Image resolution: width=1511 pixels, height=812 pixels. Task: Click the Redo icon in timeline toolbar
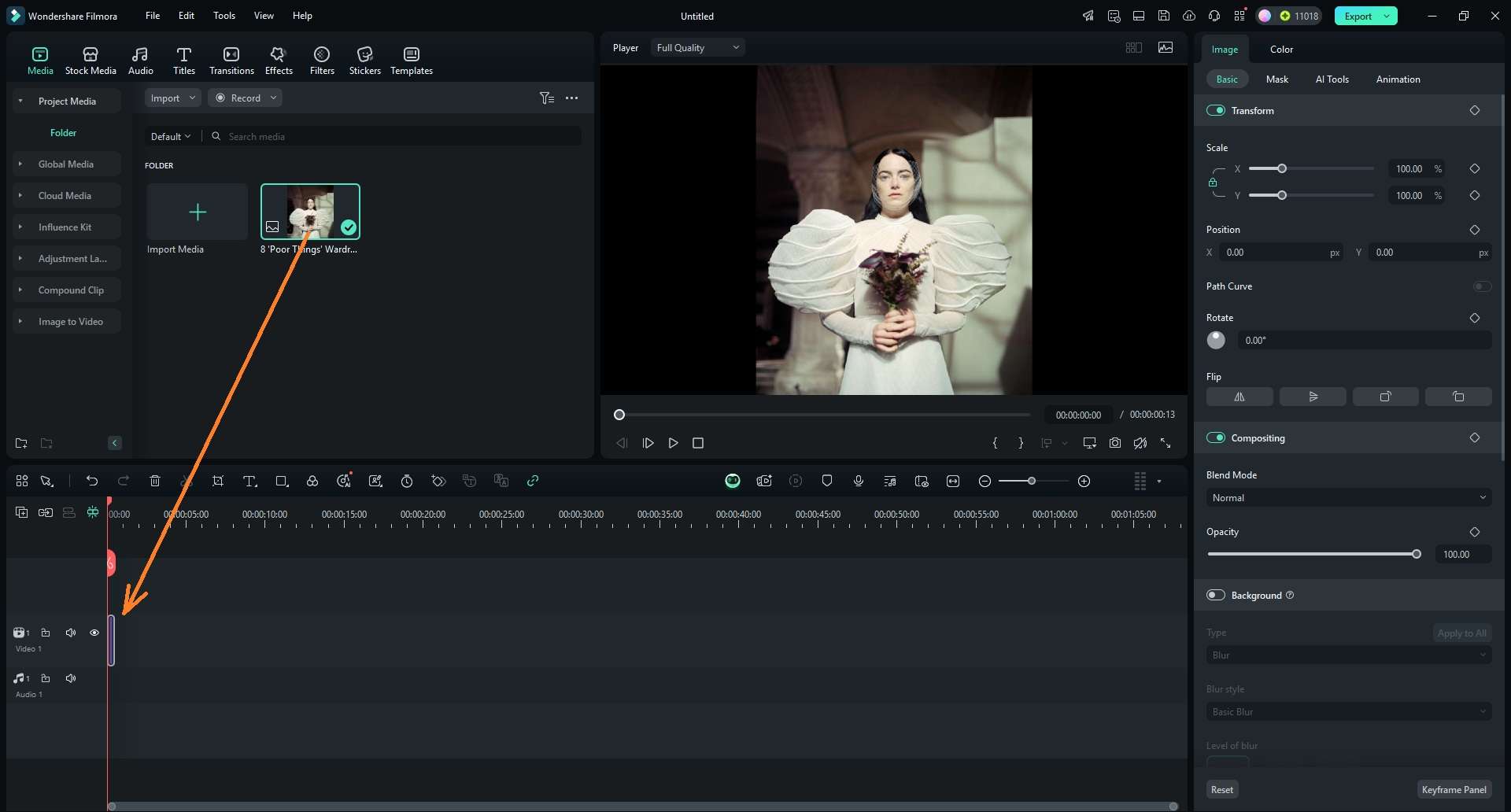pyautogui.click(x=124, y=481)
